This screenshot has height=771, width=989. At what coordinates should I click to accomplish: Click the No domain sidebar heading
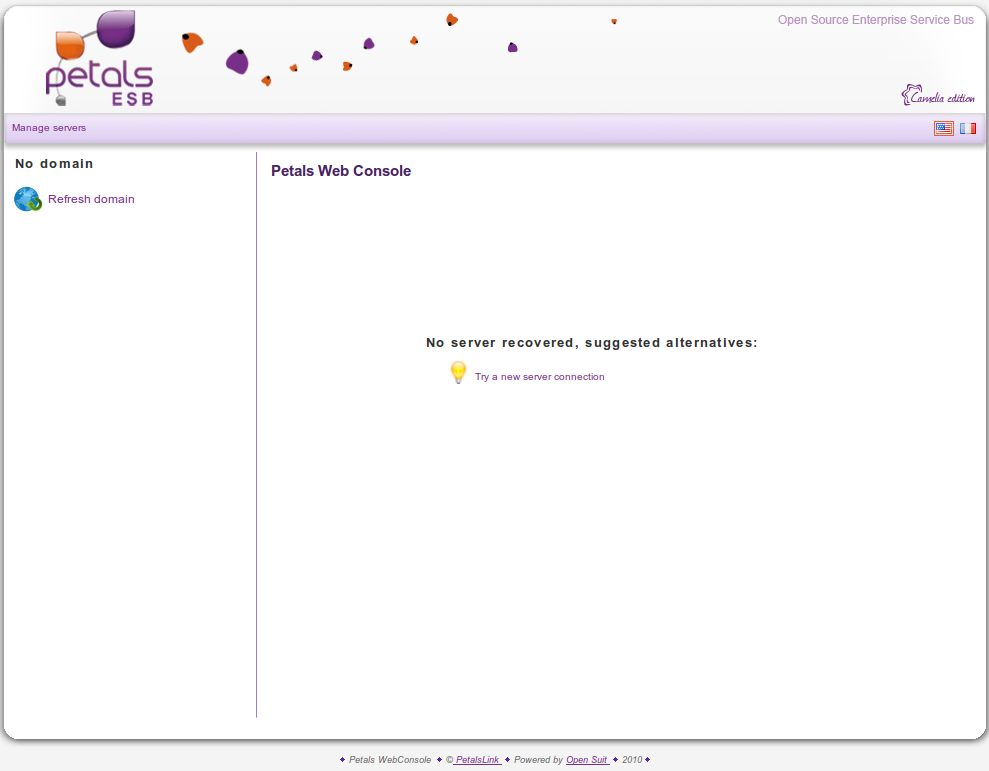tap(54, 164)
